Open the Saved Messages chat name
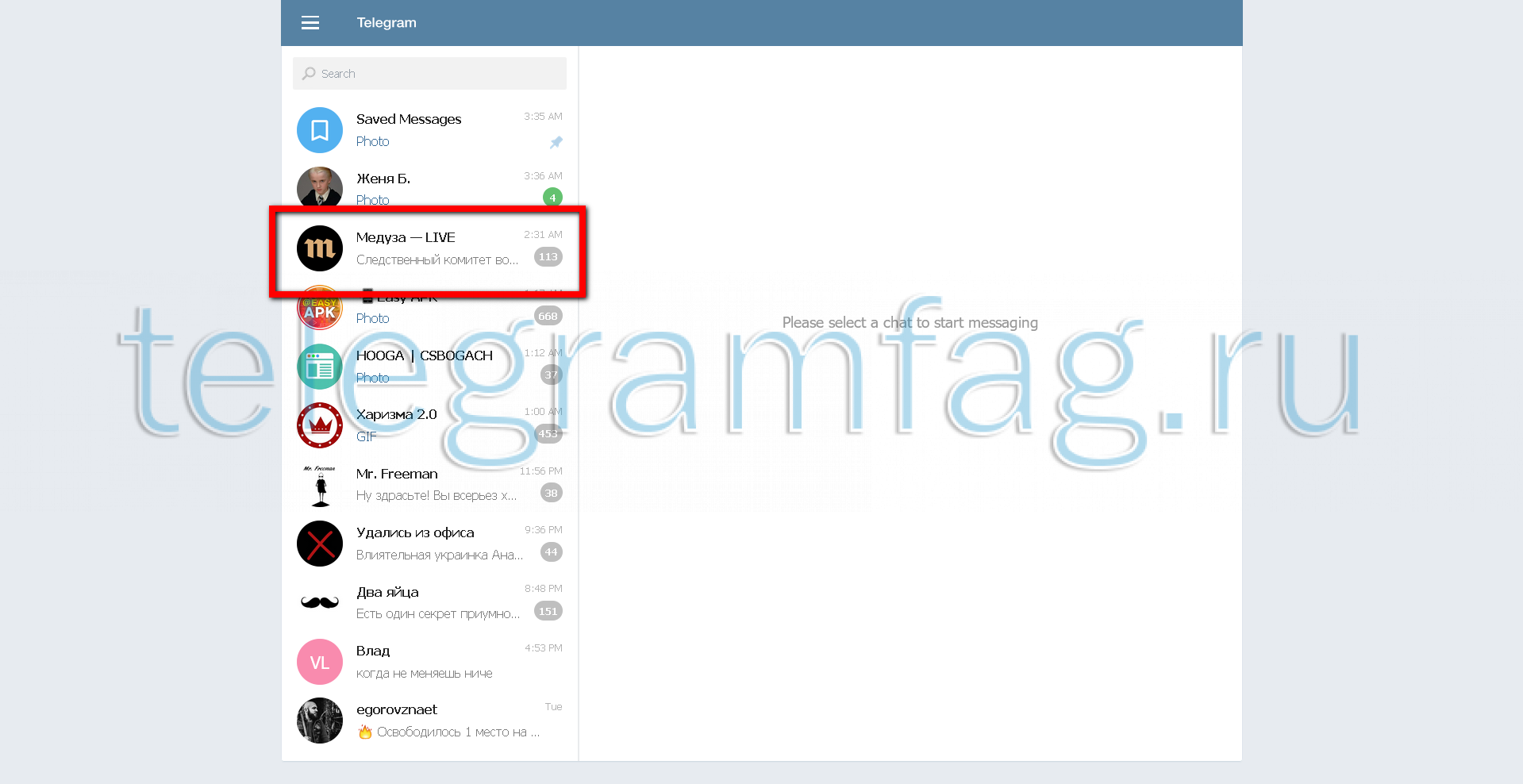This screenshot has width=1523, height=784. (x=409, y=119)
